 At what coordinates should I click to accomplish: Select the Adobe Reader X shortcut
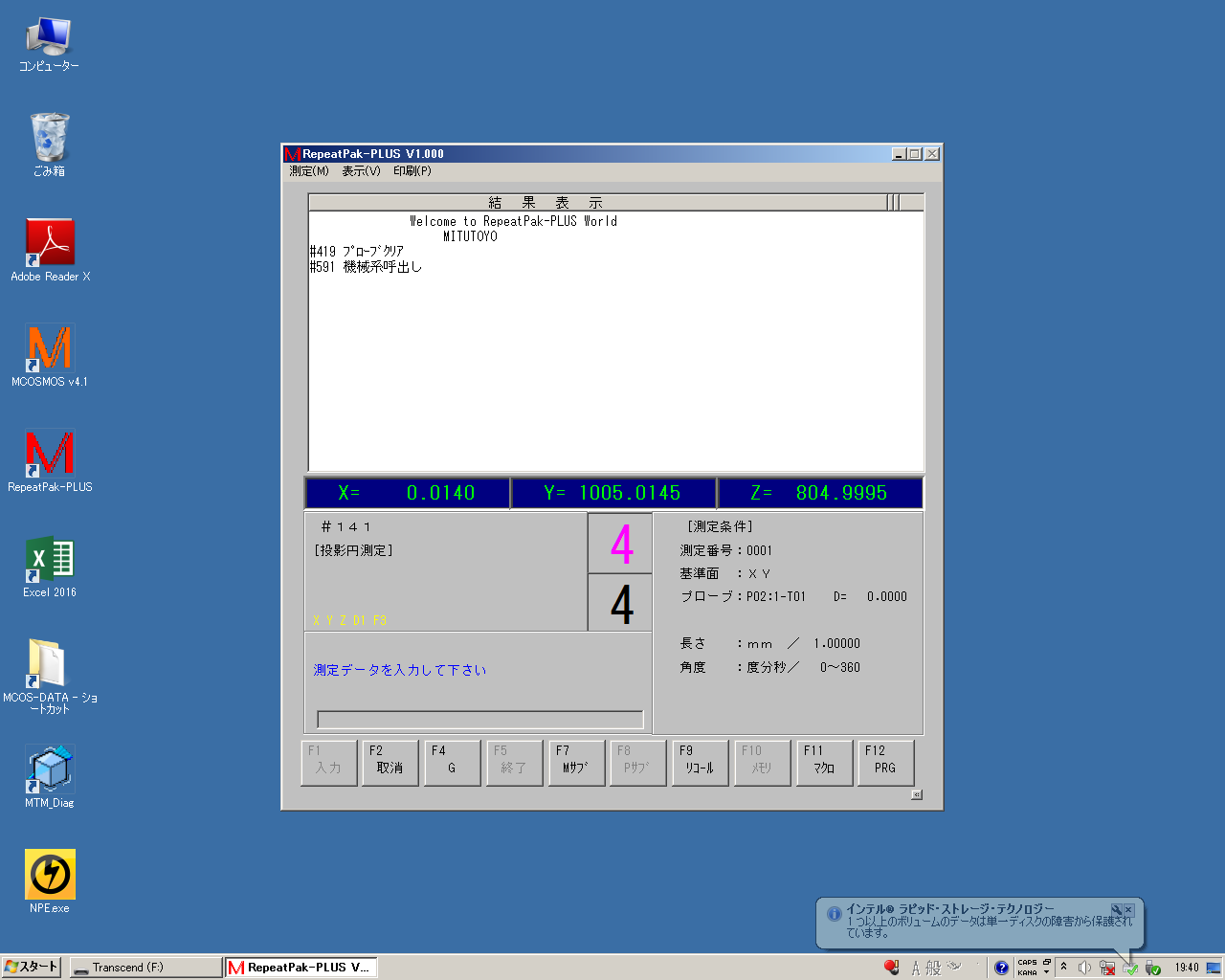tap(50, 249)
